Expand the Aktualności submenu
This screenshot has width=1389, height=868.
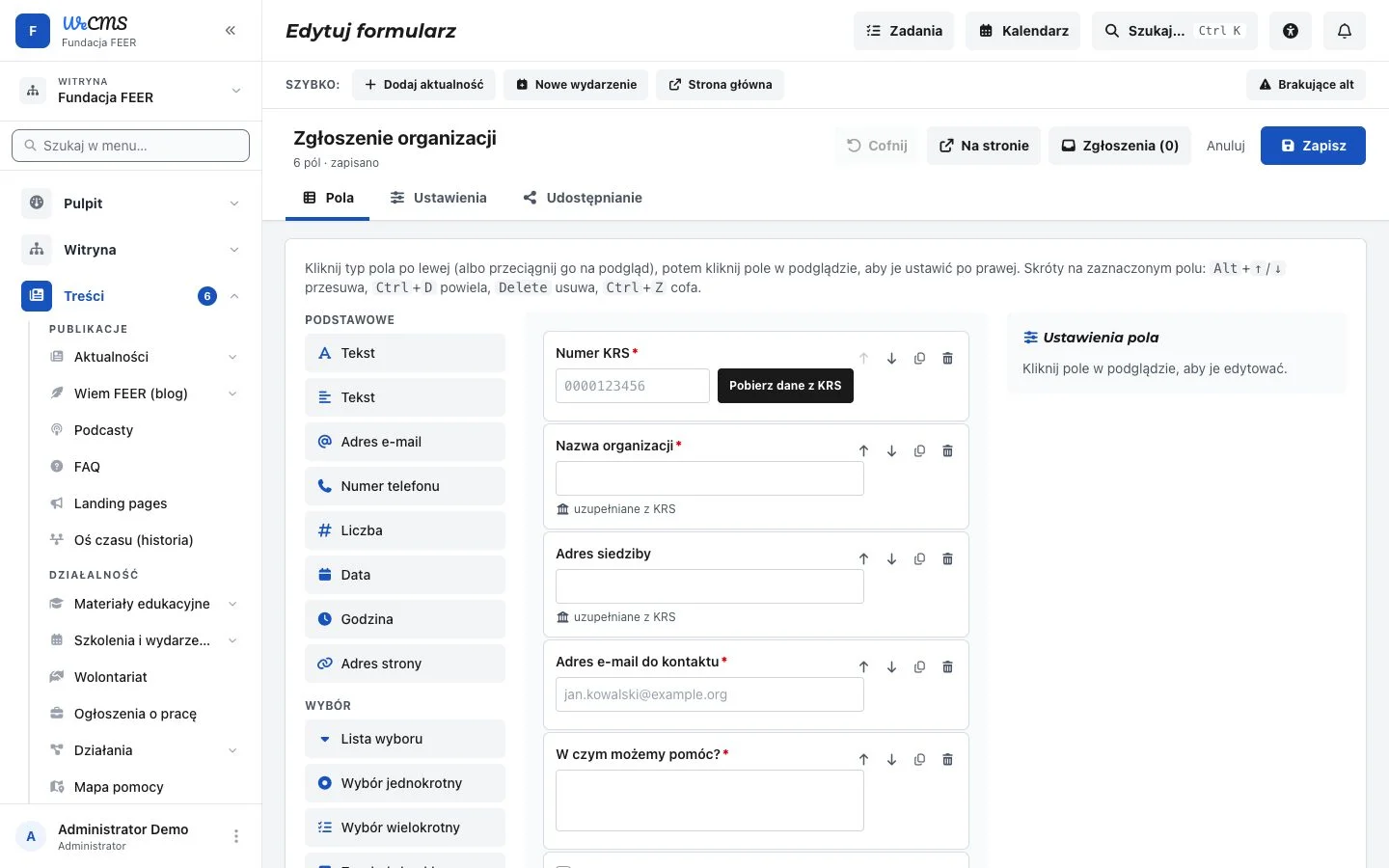pyautogui.click(x=232, y=357)
